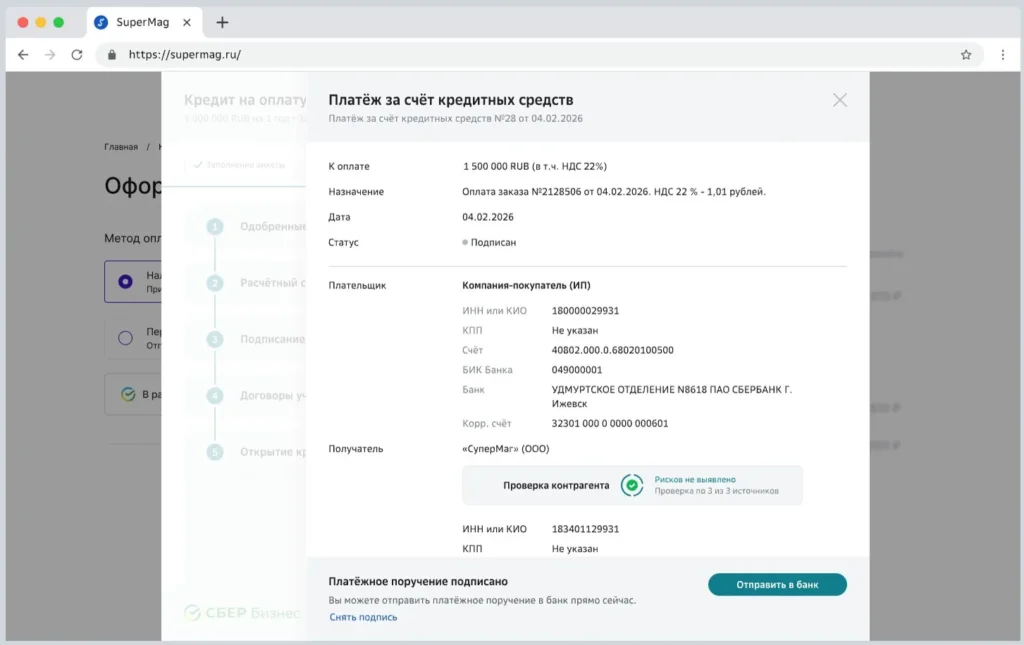Close the SuperMag tab

187,22
